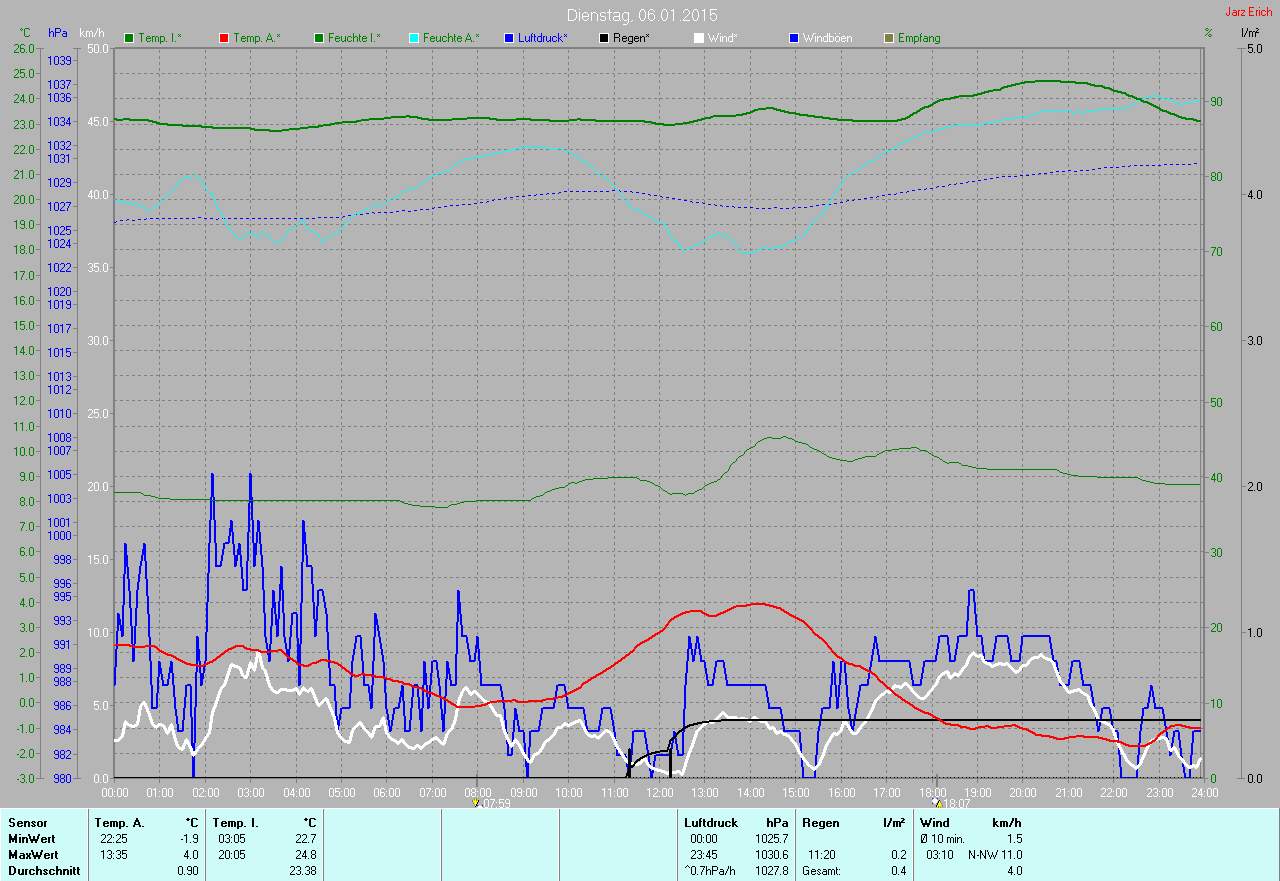Viewport: 1280px width, 881px height.
Task: Click the sunrise marker at 07:59
Action: point(476,802)
